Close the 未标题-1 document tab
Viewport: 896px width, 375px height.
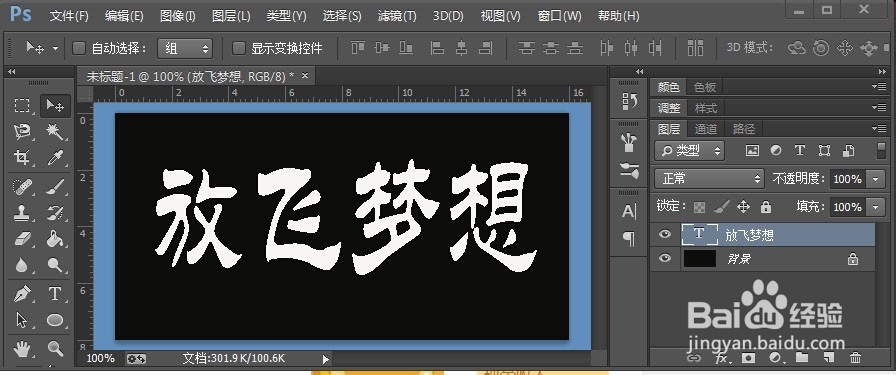(x=305, y=75)
